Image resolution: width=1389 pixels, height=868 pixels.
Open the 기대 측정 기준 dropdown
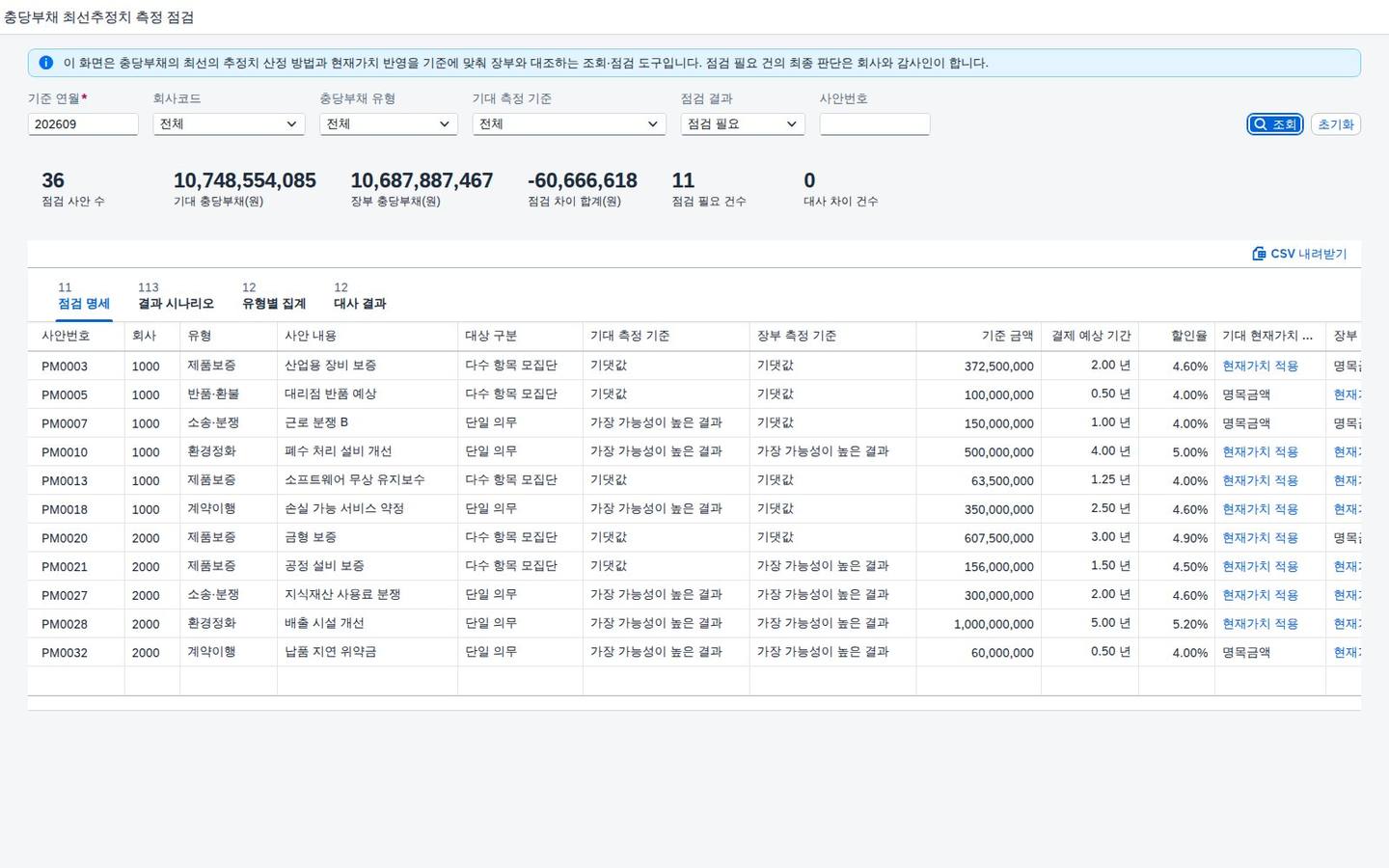click(569, 124)
